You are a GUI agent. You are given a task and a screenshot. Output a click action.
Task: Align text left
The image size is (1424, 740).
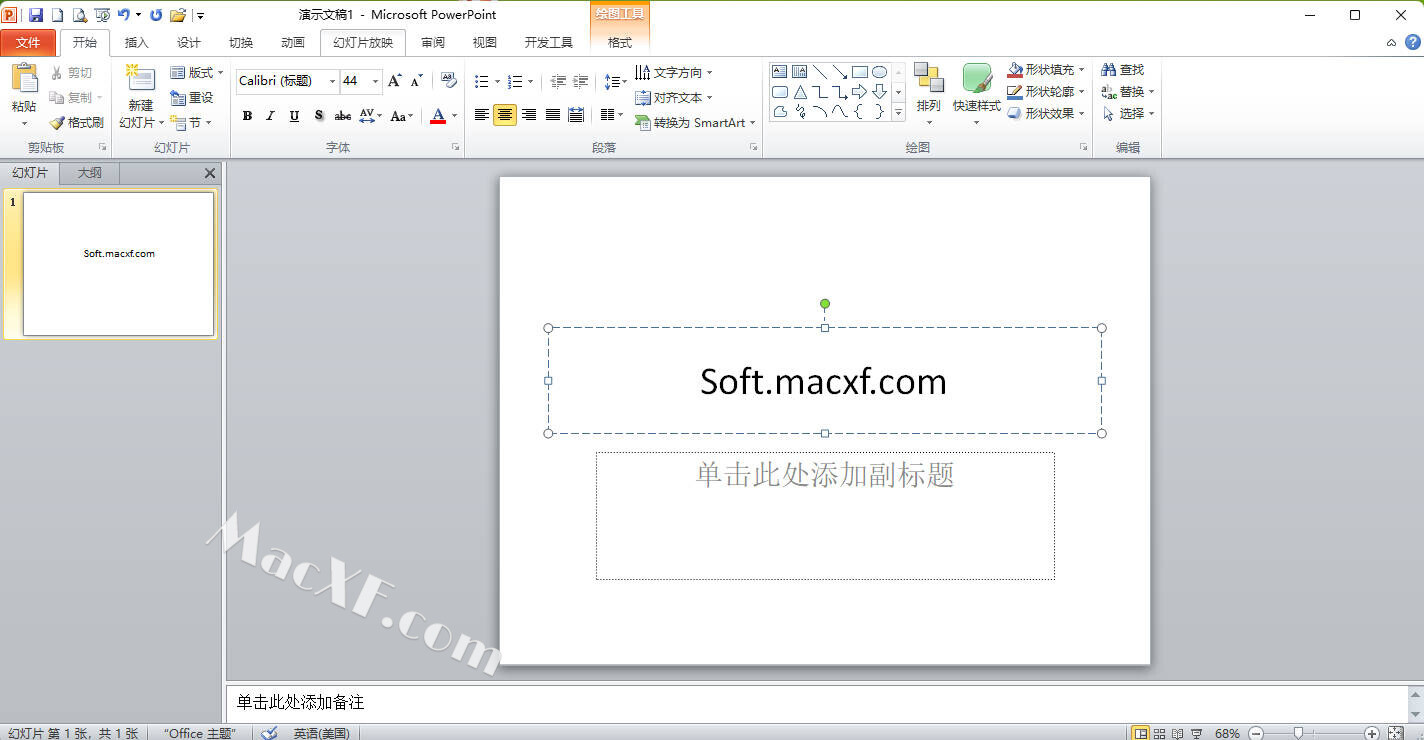tap(481, 115)
